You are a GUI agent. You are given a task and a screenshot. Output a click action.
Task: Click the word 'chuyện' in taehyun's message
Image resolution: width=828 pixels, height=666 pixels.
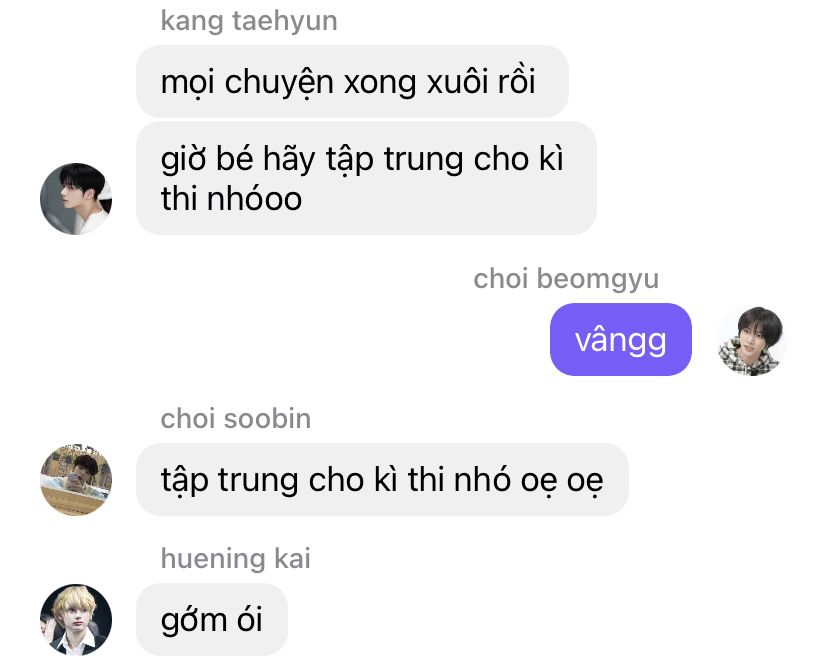click(x=279, y=84)
